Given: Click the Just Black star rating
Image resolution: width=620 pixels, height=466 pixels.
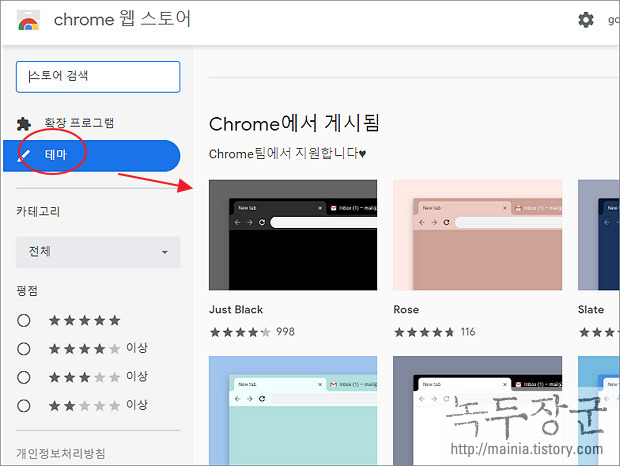Looking at the screenshot, I should tap(240, 332).
